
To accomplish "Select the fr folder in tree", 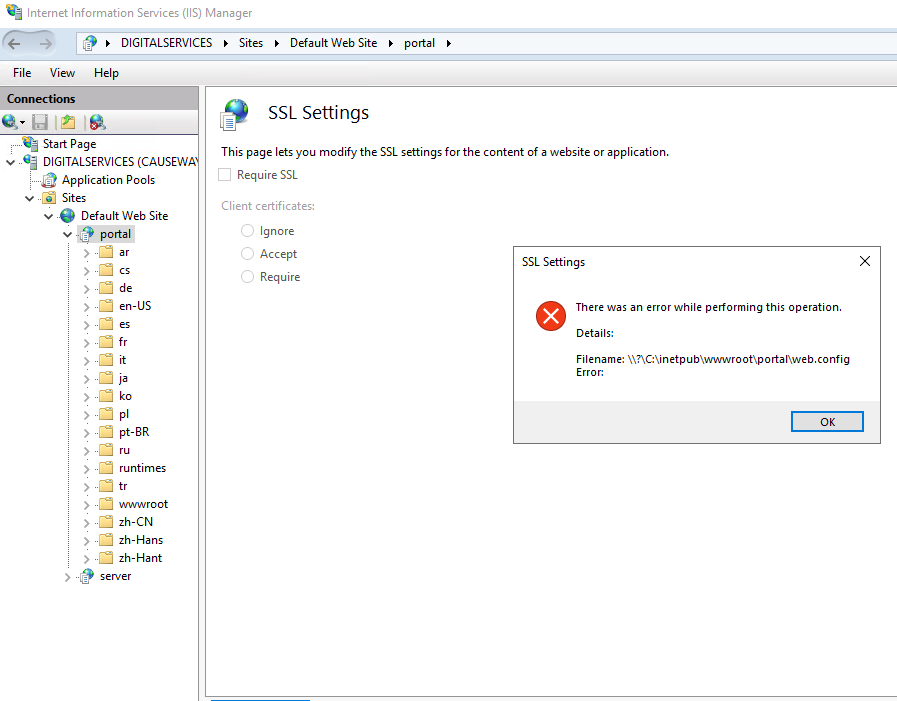I will tap(123, 342).
